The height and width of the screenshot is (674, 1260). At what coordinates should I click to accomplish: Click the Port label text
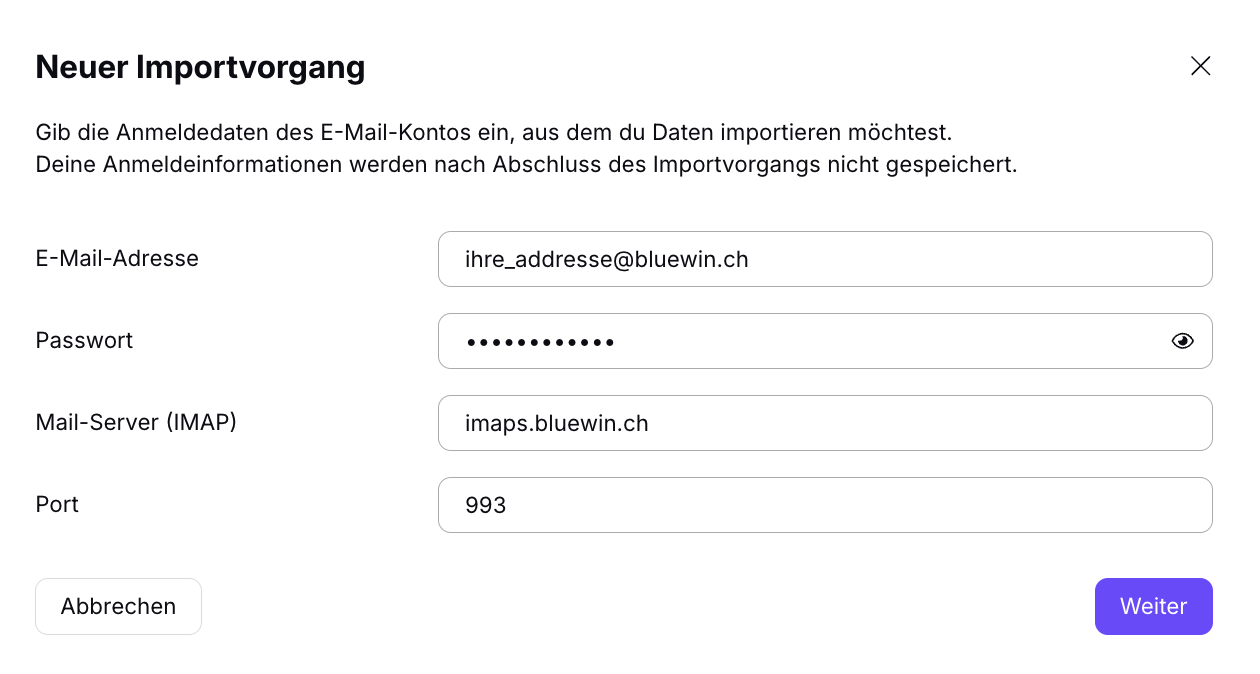(x=57, y=504)
